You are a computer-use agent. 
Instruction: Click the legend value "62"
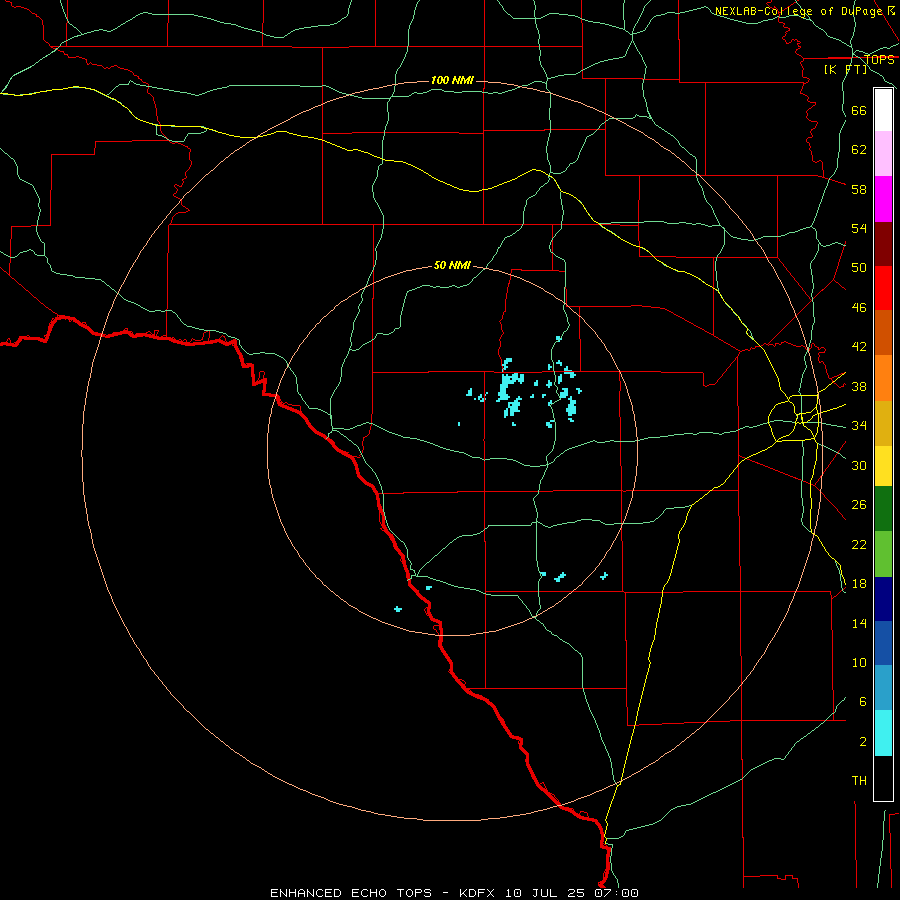[859, 150]
